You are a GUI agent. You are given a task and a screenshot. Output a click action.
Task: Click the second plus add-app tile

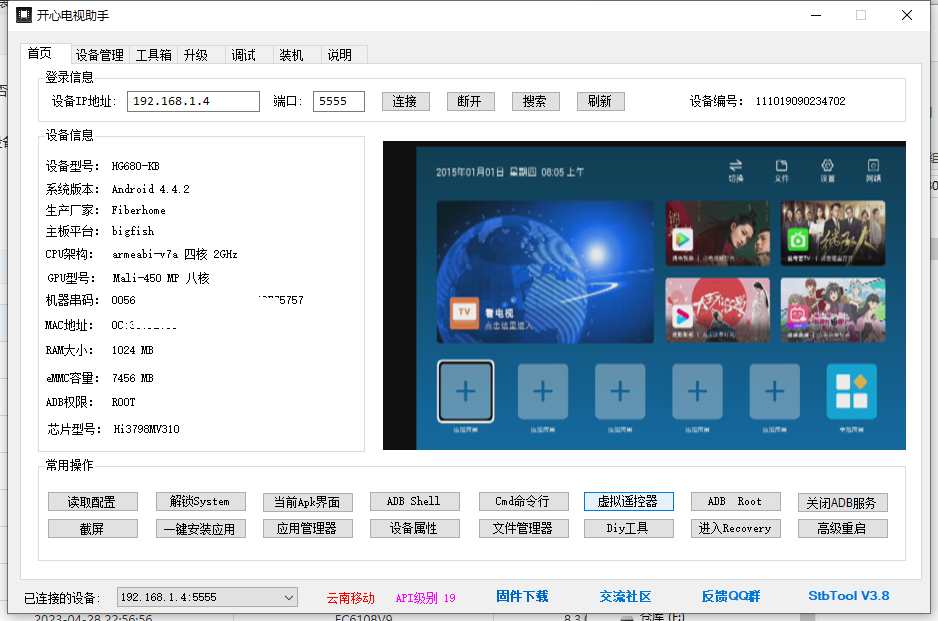pyautogui.click(x=543, y=391)
